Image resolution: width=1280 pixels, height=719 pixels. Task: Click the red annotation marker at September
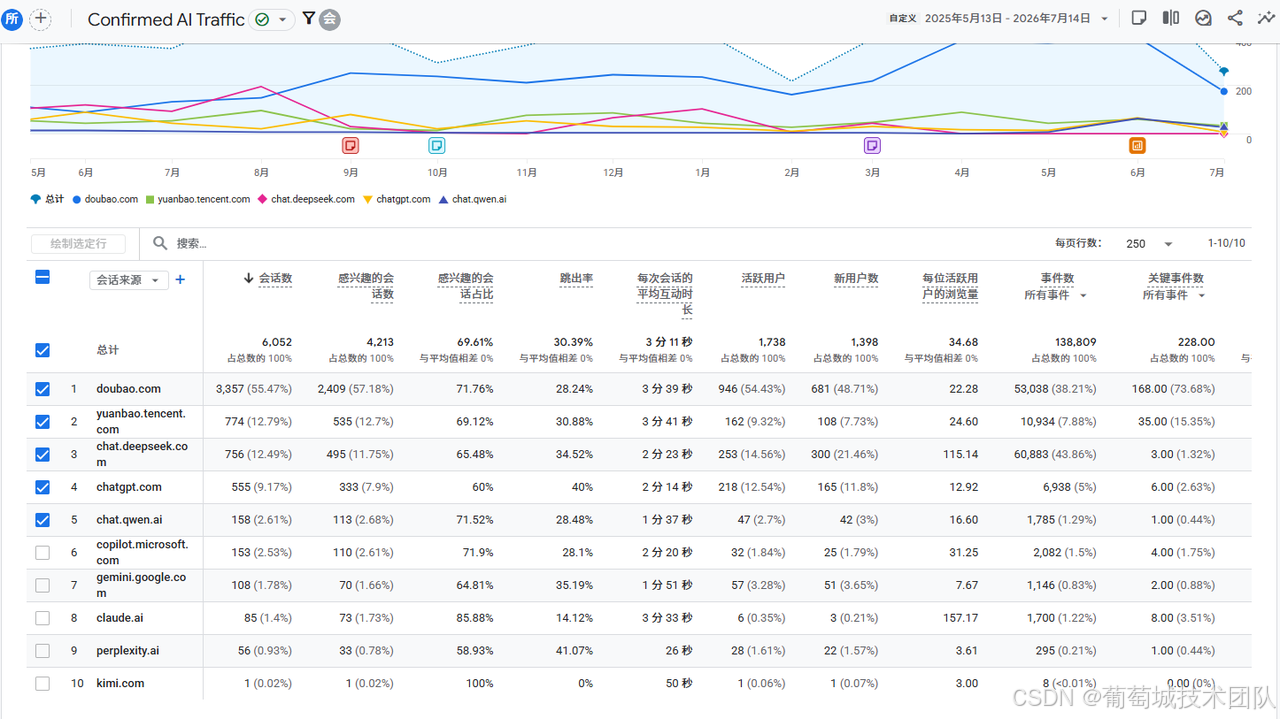[x=350, y=145]
